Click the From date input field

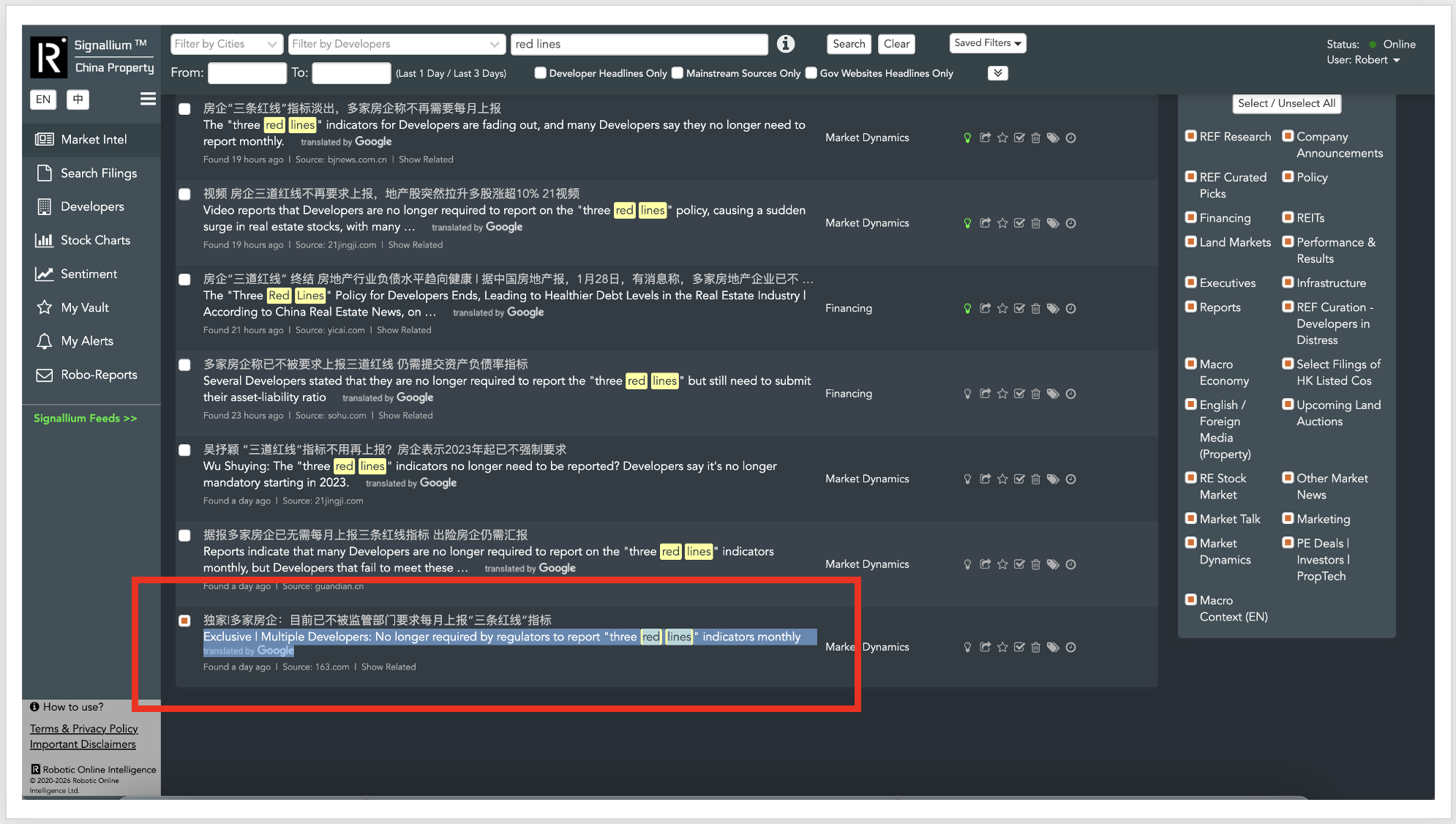pyautogui.click(x=247, y=73)
